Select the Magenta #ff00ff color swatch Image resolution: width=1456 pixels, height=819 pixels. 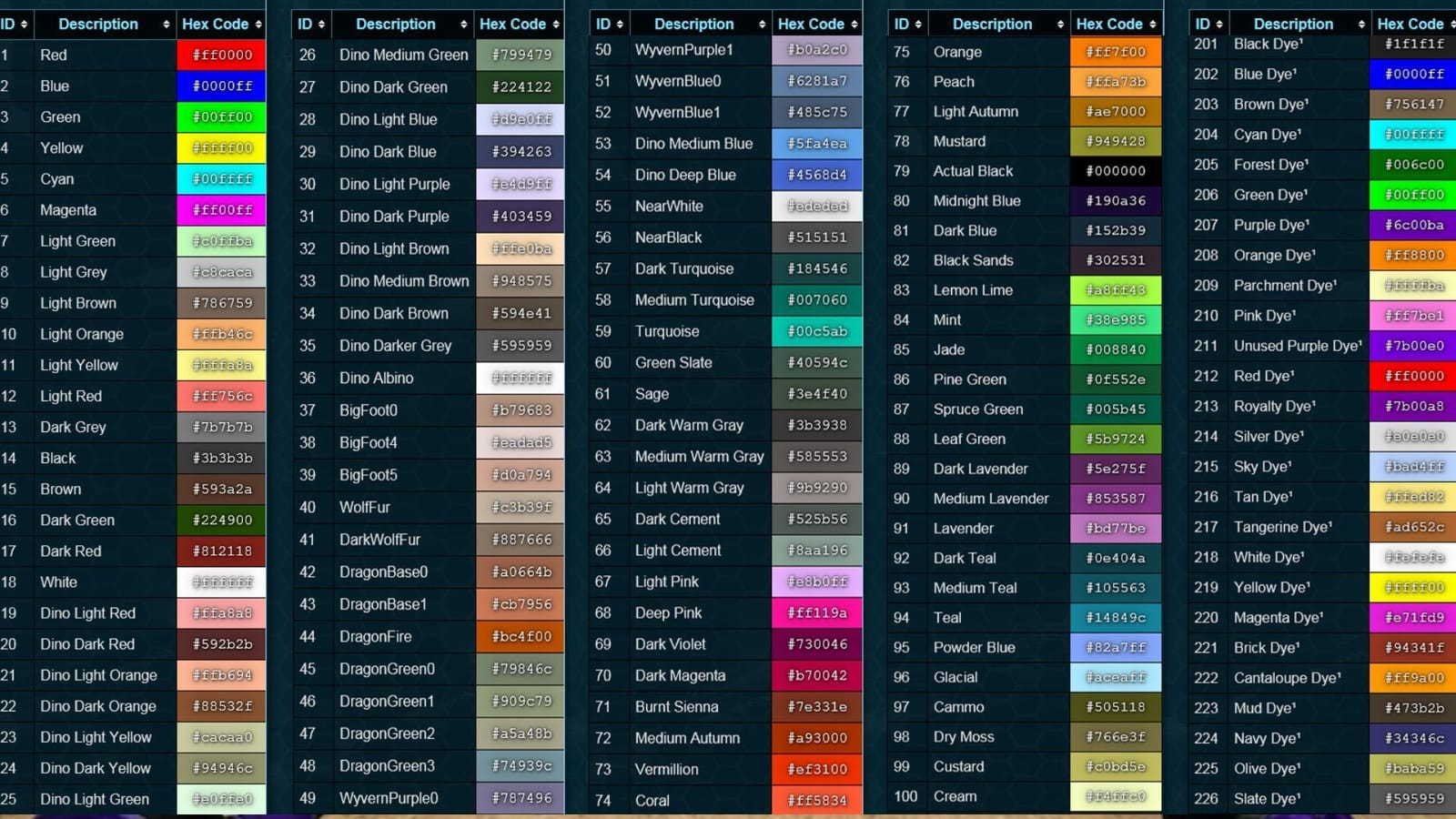[x=221, y=210]
